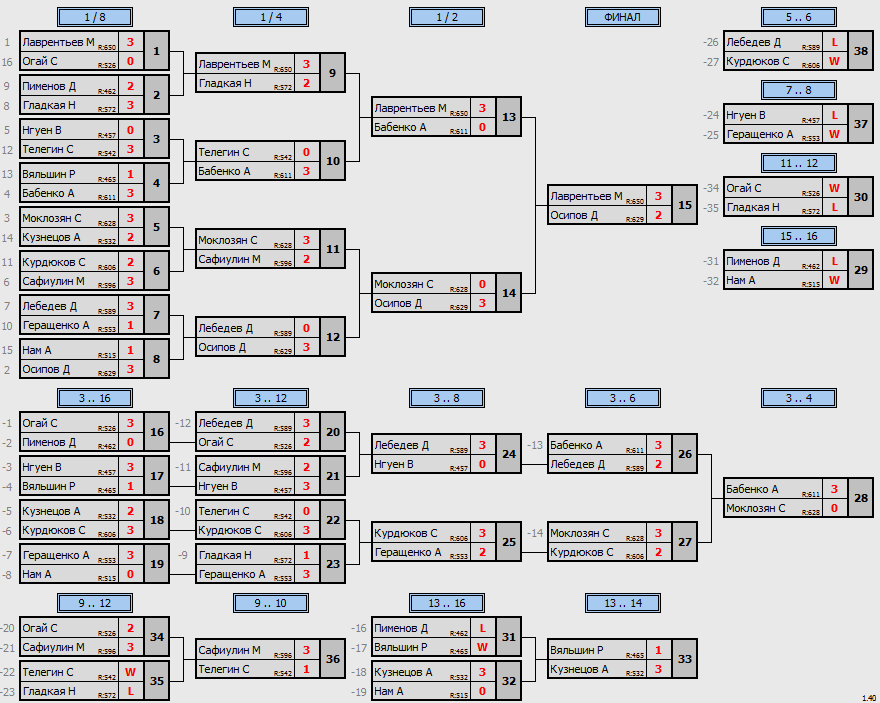Viewport: 880px width, 703px height.
Task: Click Нам А in match 29
Action: coord(741,281)
